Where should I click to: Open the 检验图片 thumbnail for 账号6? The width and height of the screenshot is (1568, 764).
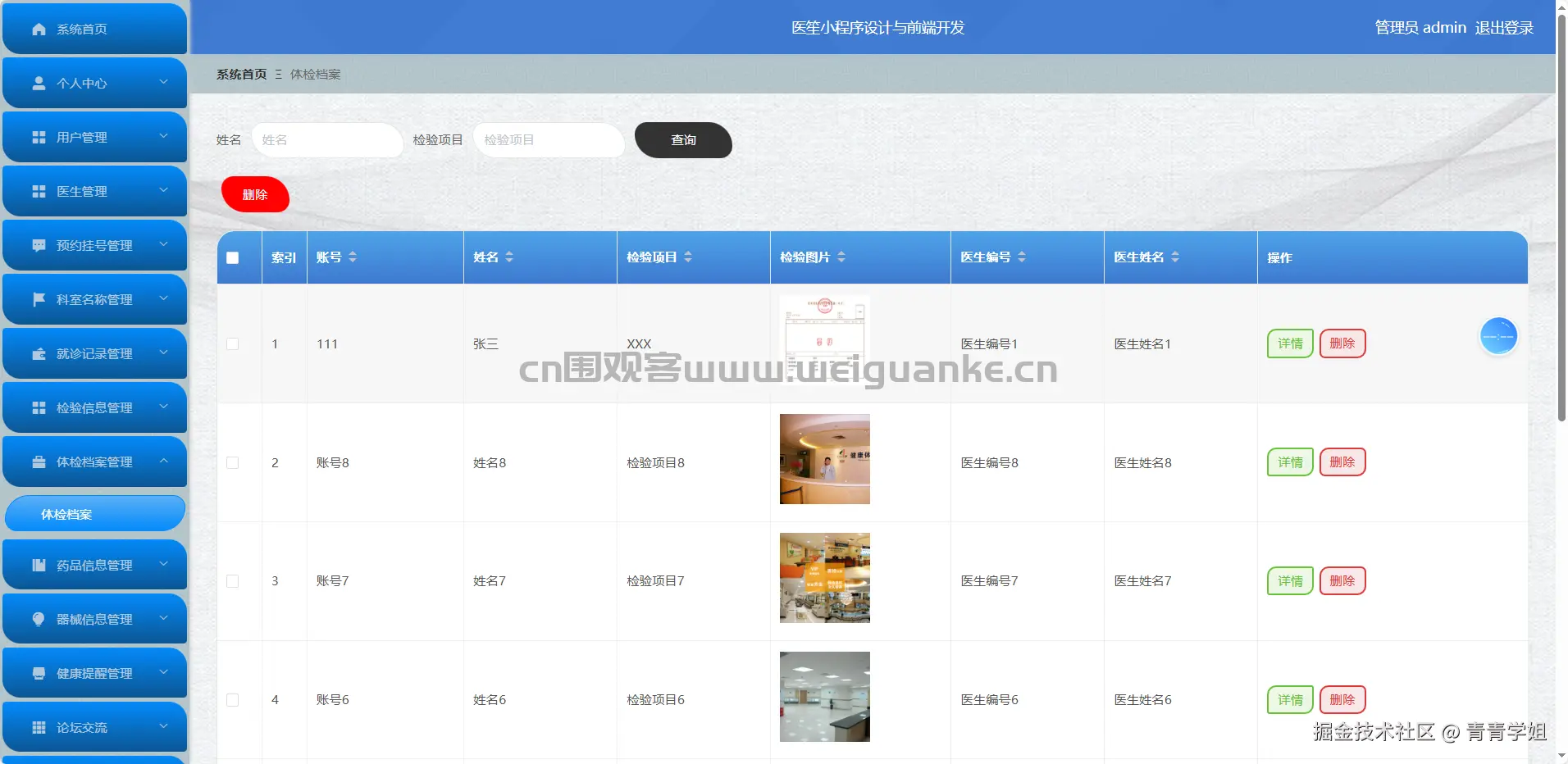click(825, 697)
